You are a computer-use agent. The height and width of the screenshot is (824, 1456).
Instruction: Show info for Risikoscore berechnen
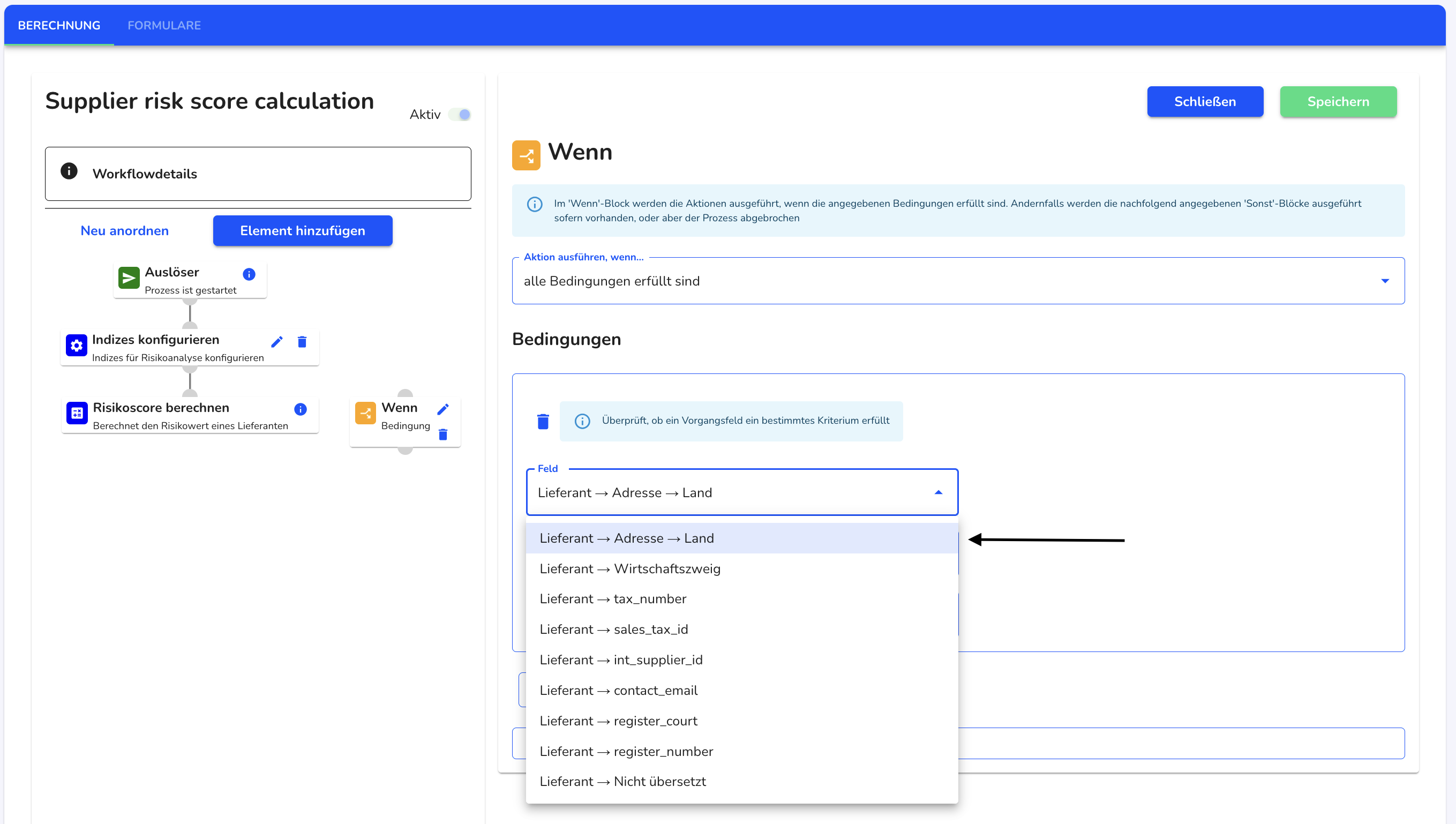tap(301, 409)
